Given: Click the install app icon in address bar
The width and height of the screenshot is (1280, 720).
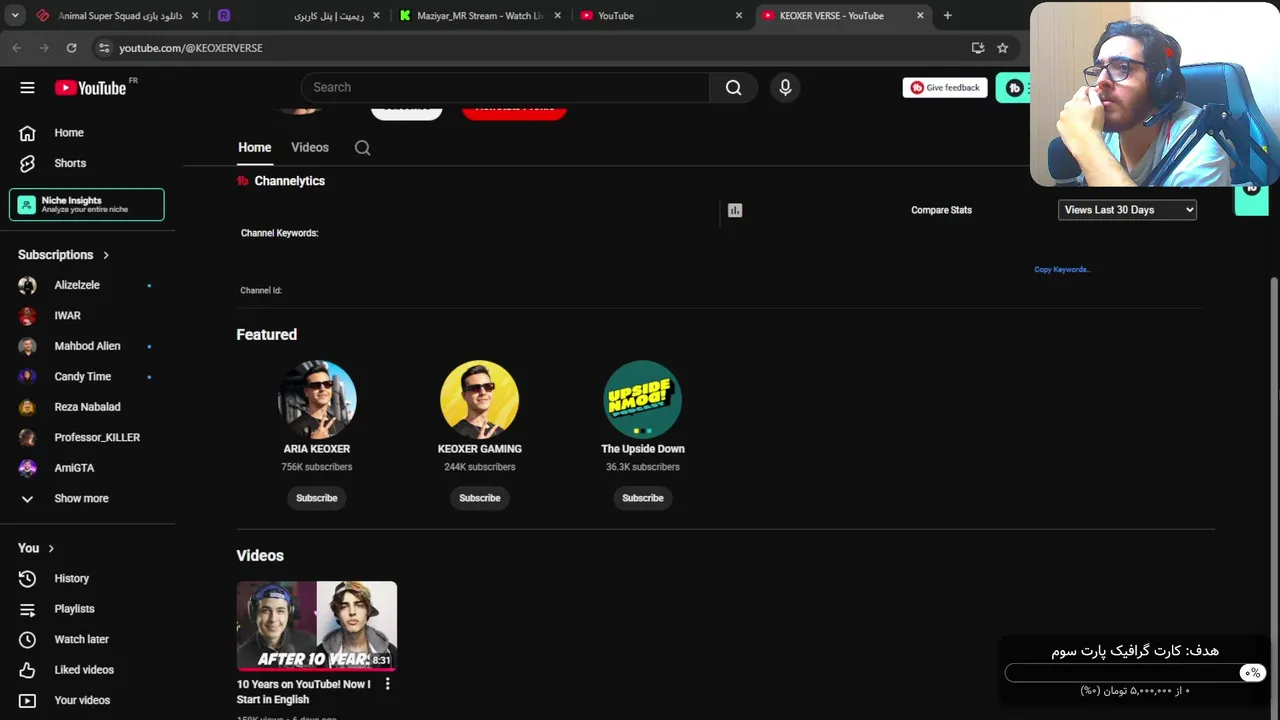Looking at the screenshot, I should (978, 48).
